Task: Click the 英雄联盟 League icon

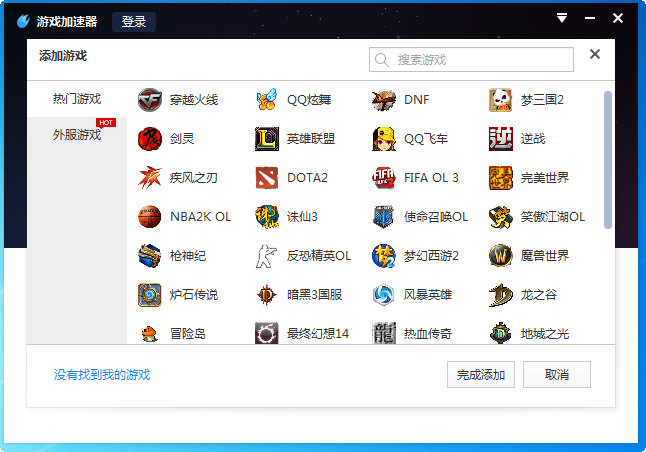Action: click(267, 139)
